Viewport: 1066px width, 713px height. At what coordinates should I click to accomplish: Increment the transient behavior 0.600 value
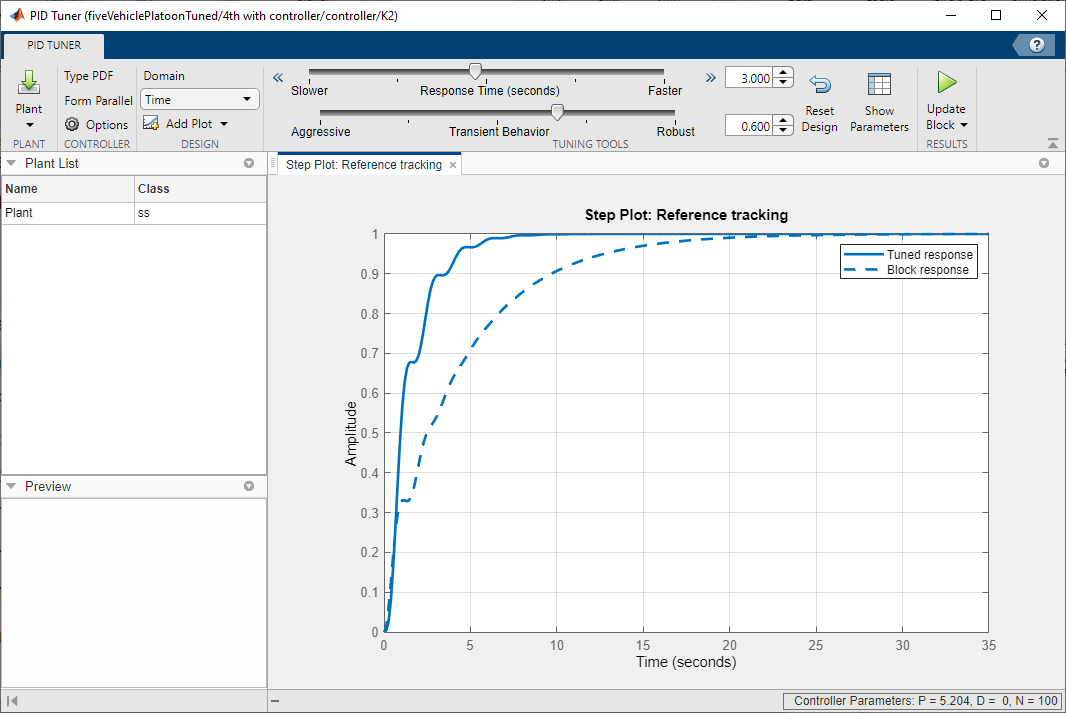tap(784, 121)
